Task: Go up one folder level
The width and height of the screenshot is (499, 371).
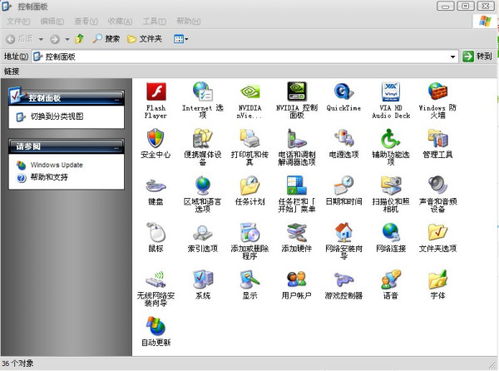Action: 79,39
